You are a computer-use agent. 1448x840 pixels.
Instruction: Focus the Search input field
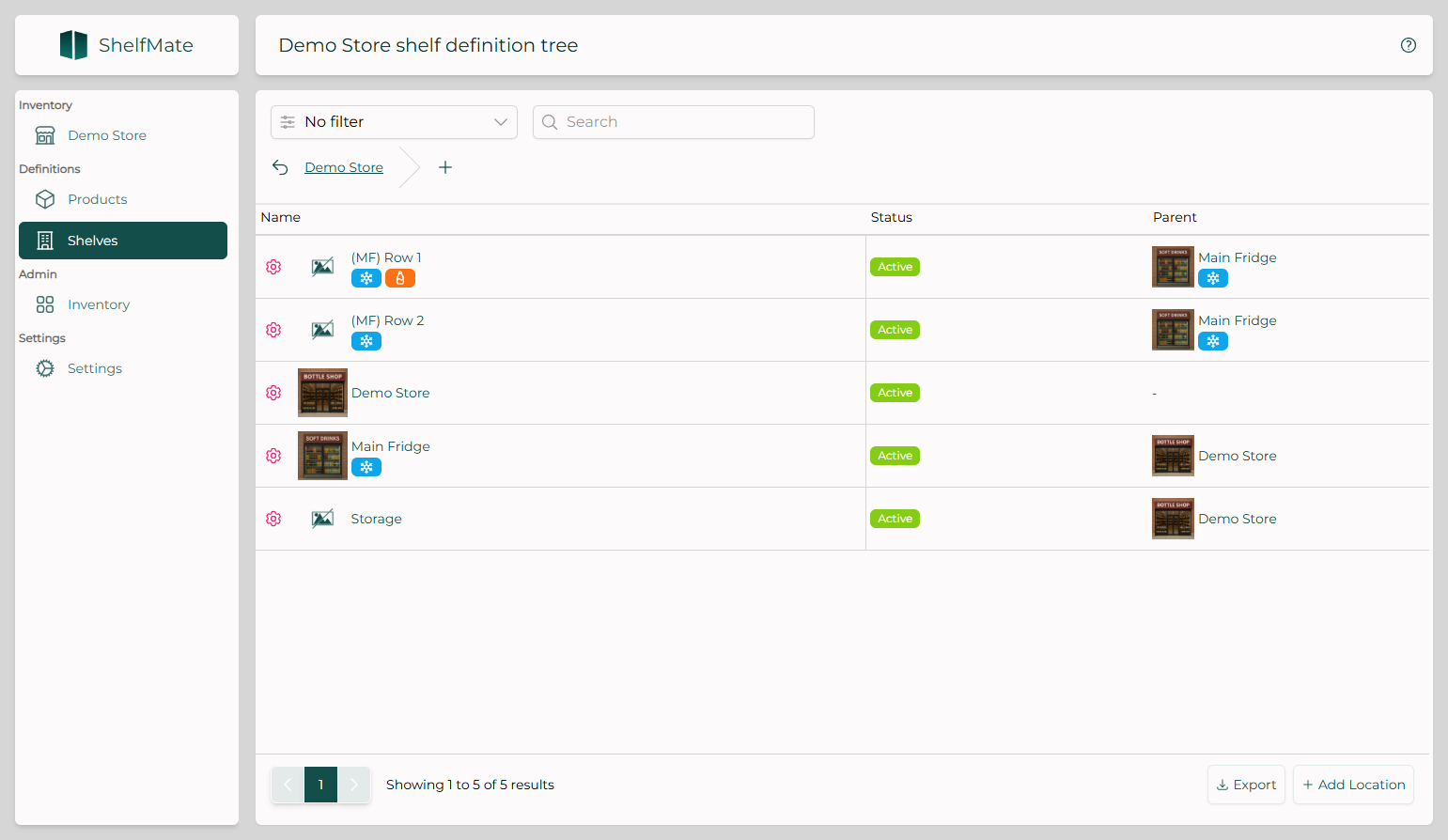click(674, 122)
